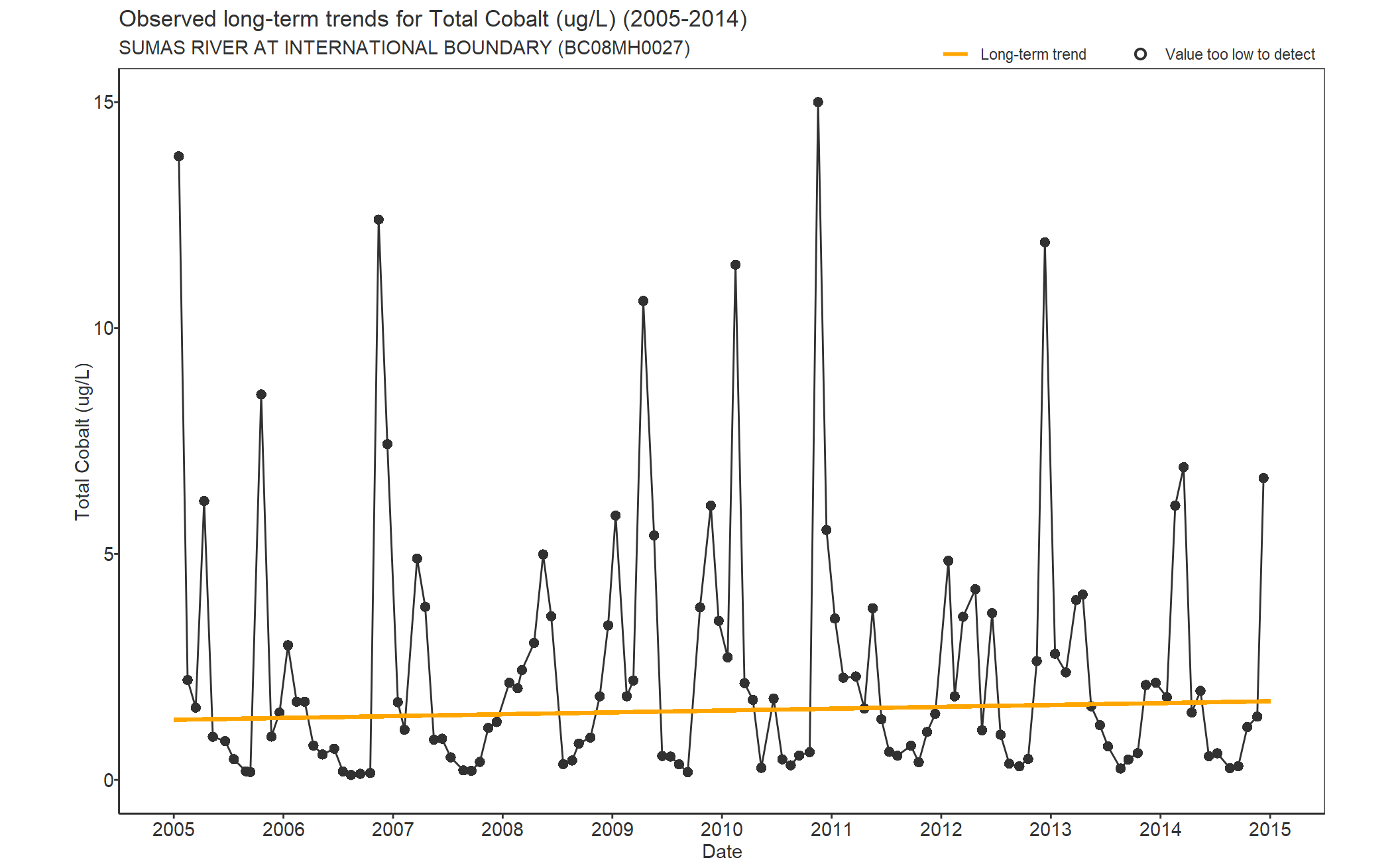The height and width of the screenshot is (868, 1400).
Task: Click the 'Long-term trend' legend label
Action: tap(1033, 54)
